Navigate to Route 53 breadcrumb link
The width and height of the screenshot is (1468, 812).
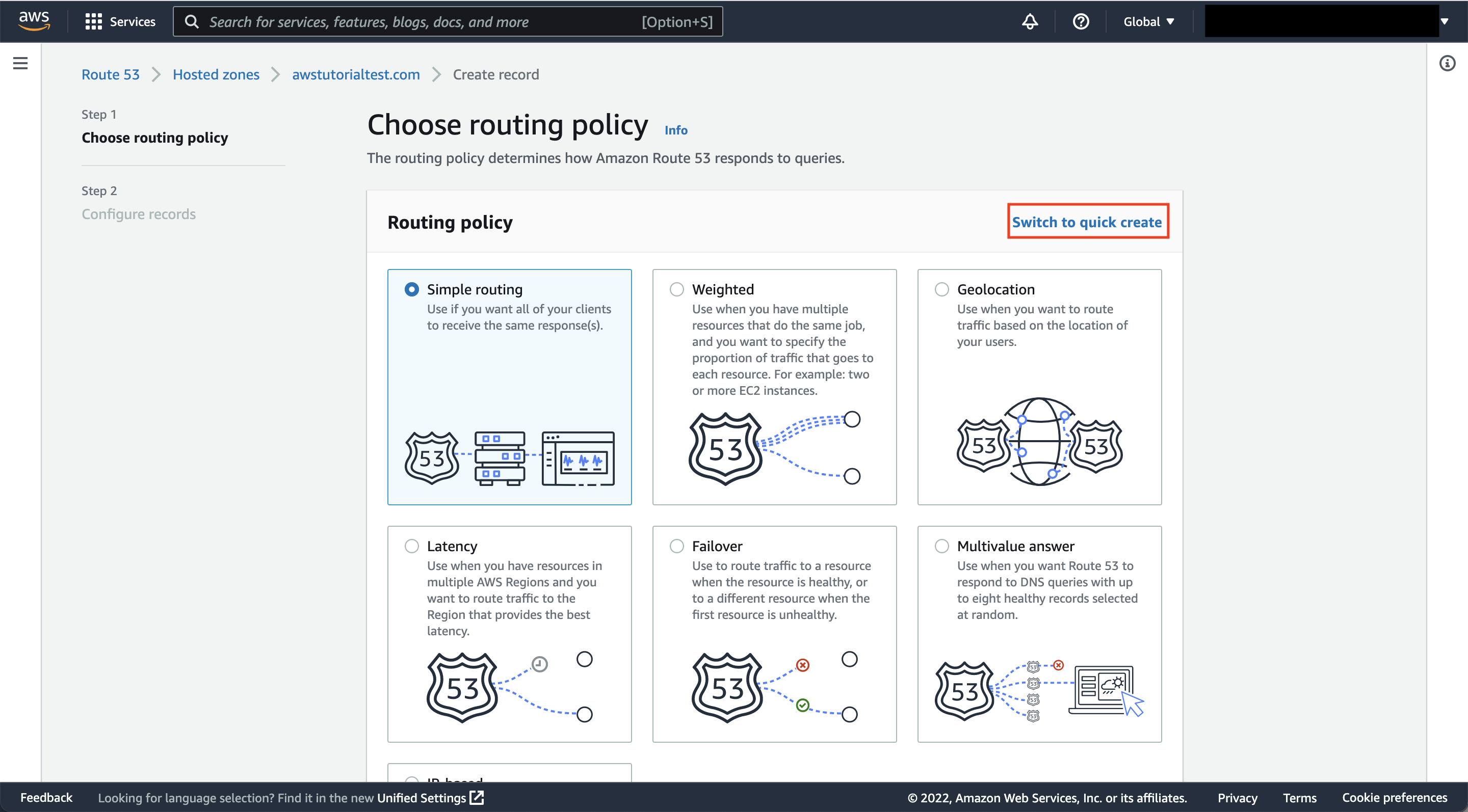pyautogui.click(x=111, y=74)
